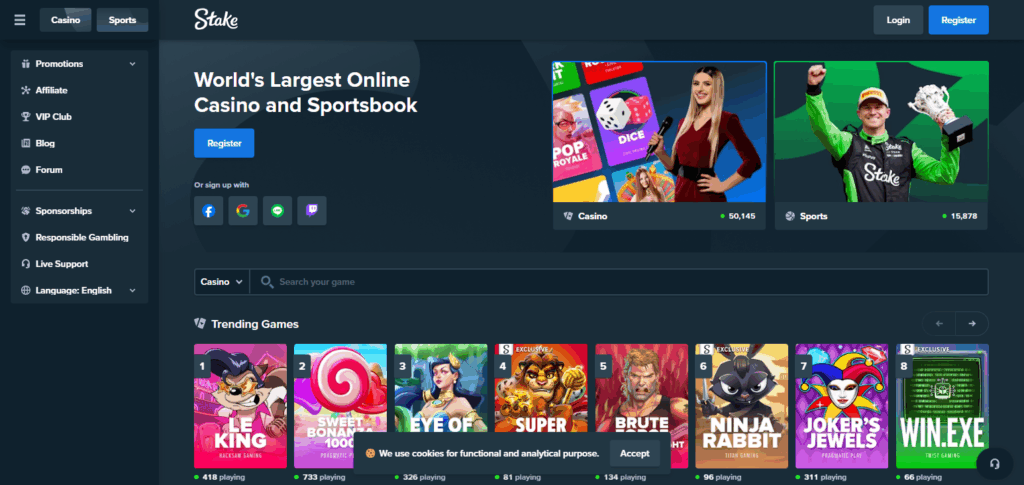Open the Joker's Jewels game tile

point(842,406)
